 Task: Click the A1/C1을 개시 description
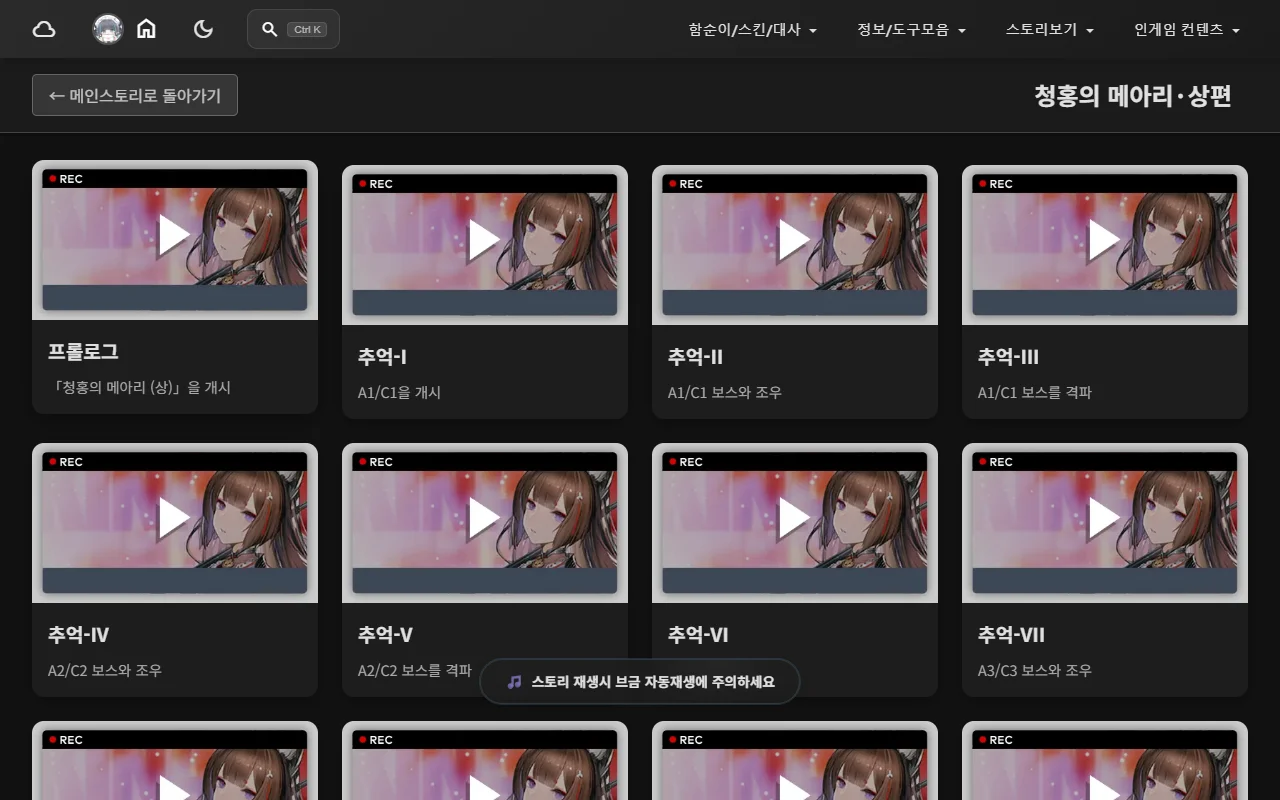[x=399, y=392]
